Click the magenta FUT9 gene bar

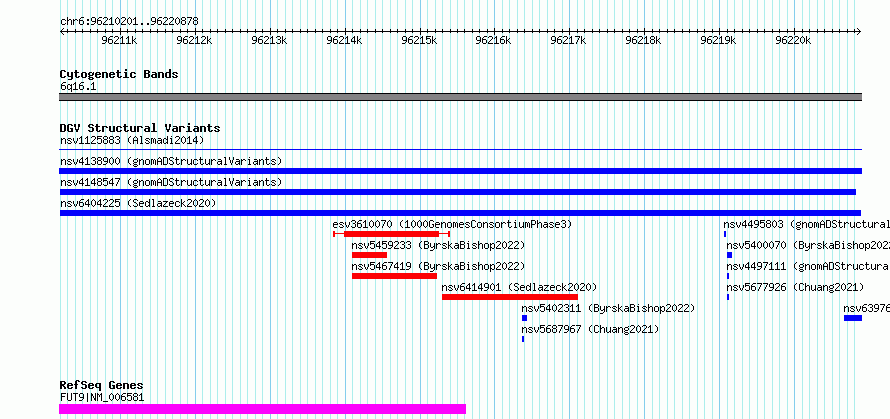pos(262,409)
